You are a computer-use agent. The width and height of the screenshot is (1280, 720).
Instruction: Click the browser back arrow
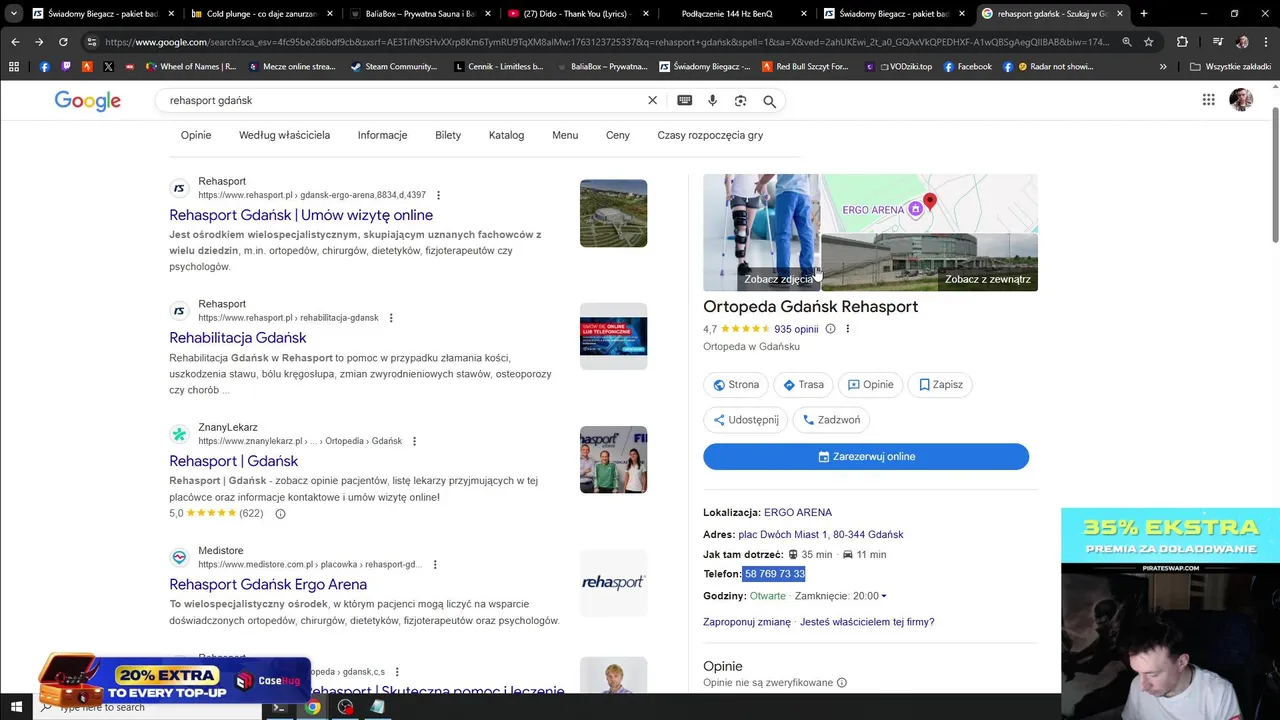(x=15, y=42)
